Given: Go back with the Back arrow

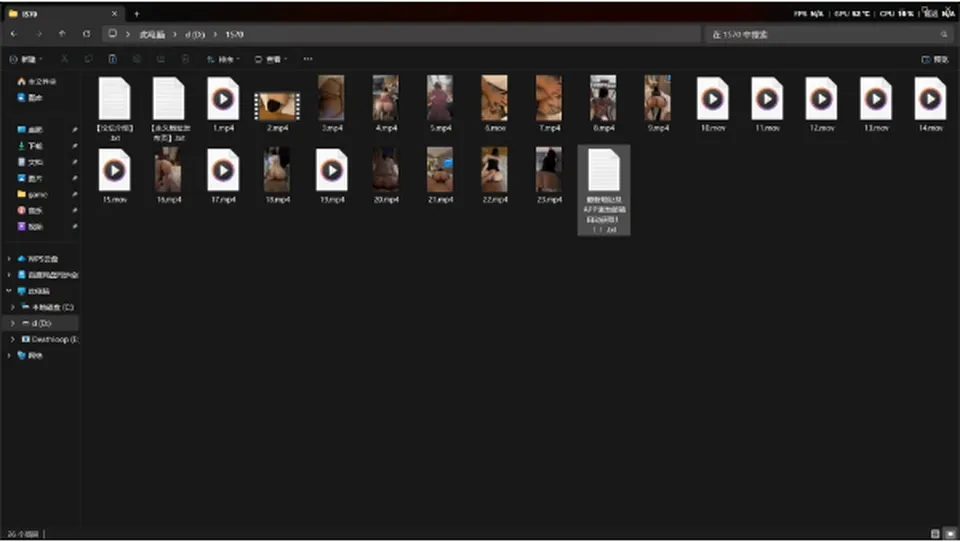Looking at the screenshot, I should click(x=14, y=34).
